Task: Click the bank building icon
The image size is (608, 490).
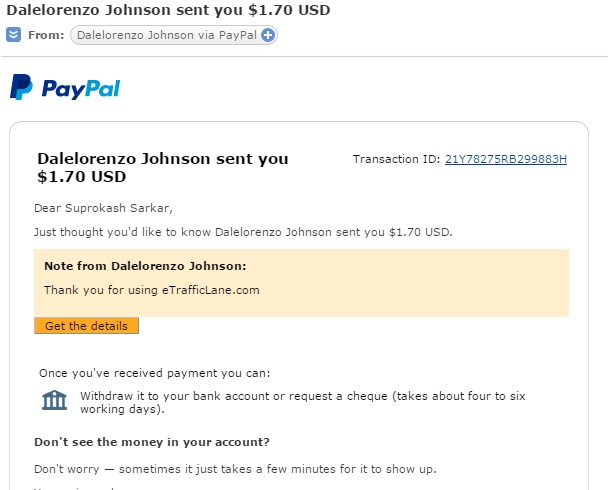Action: click(54, 400)
